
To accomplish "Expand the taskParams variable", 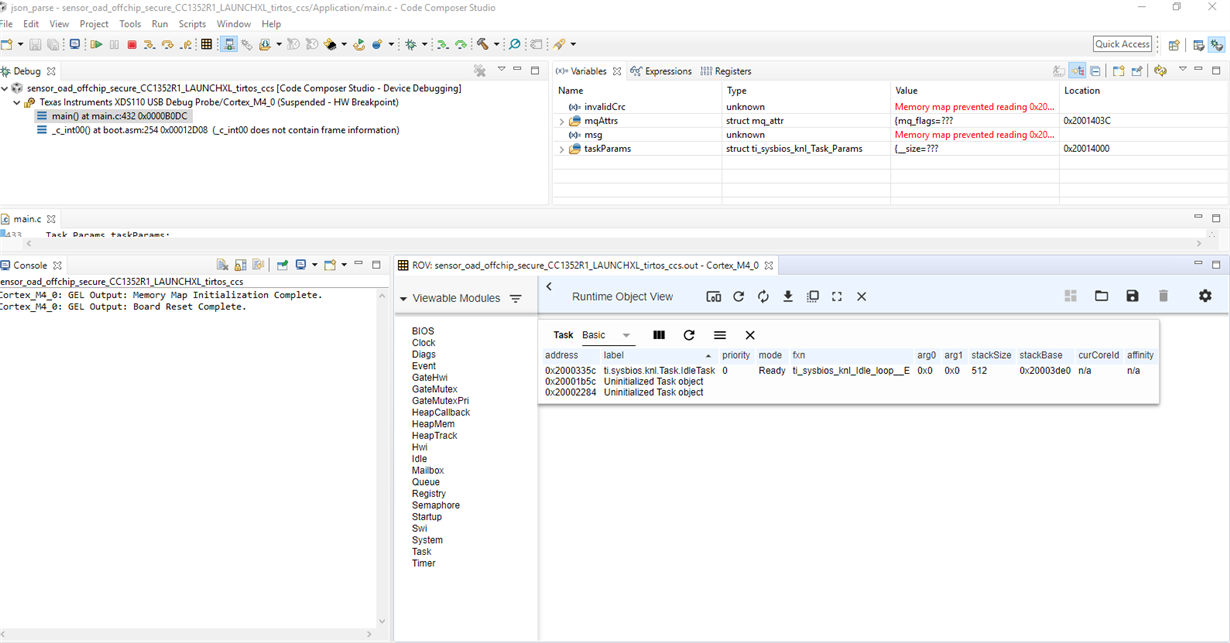I will (562, 149).
